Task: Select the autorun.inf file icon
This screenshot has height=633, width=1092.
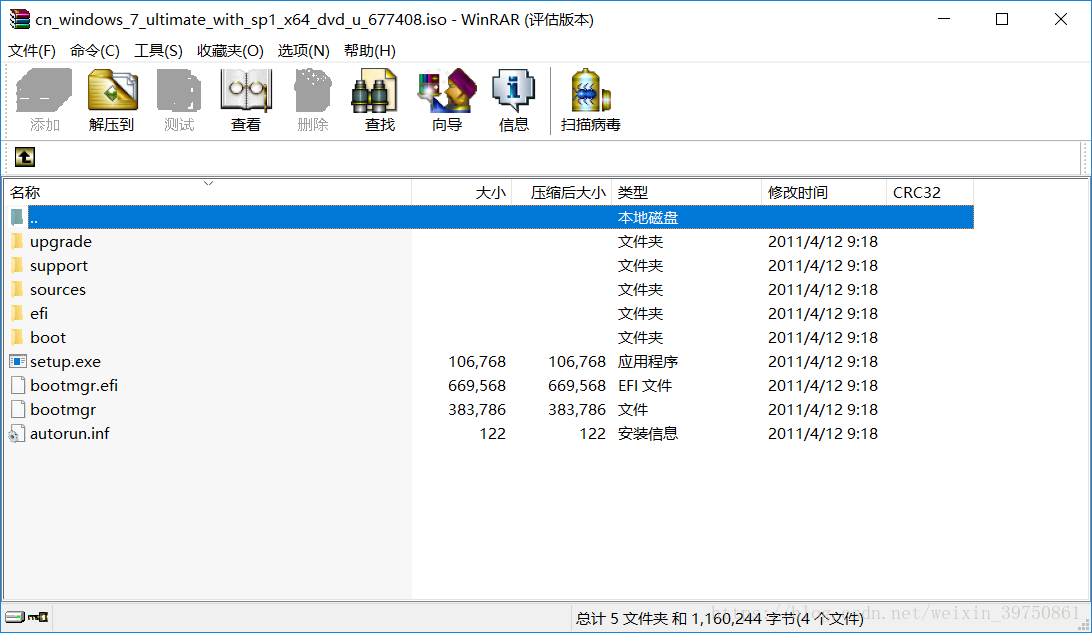Action: [17, 434]
